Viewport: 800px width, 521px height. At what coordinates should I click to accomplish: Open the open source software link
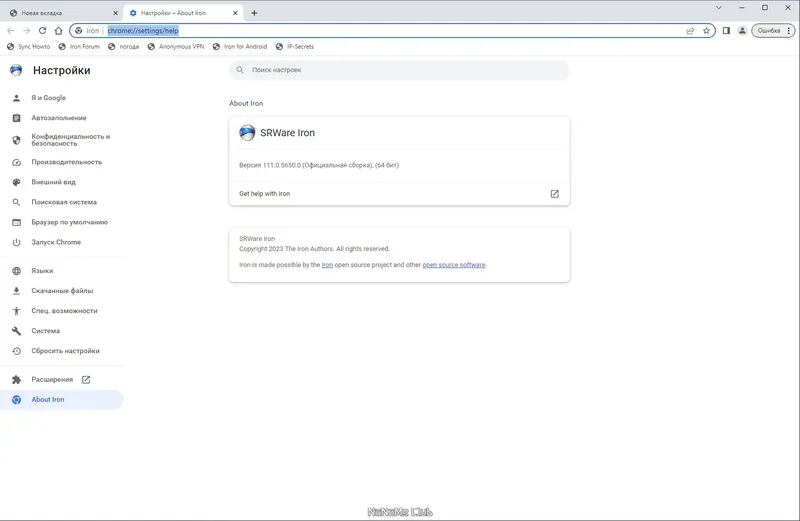pos(454,265)
